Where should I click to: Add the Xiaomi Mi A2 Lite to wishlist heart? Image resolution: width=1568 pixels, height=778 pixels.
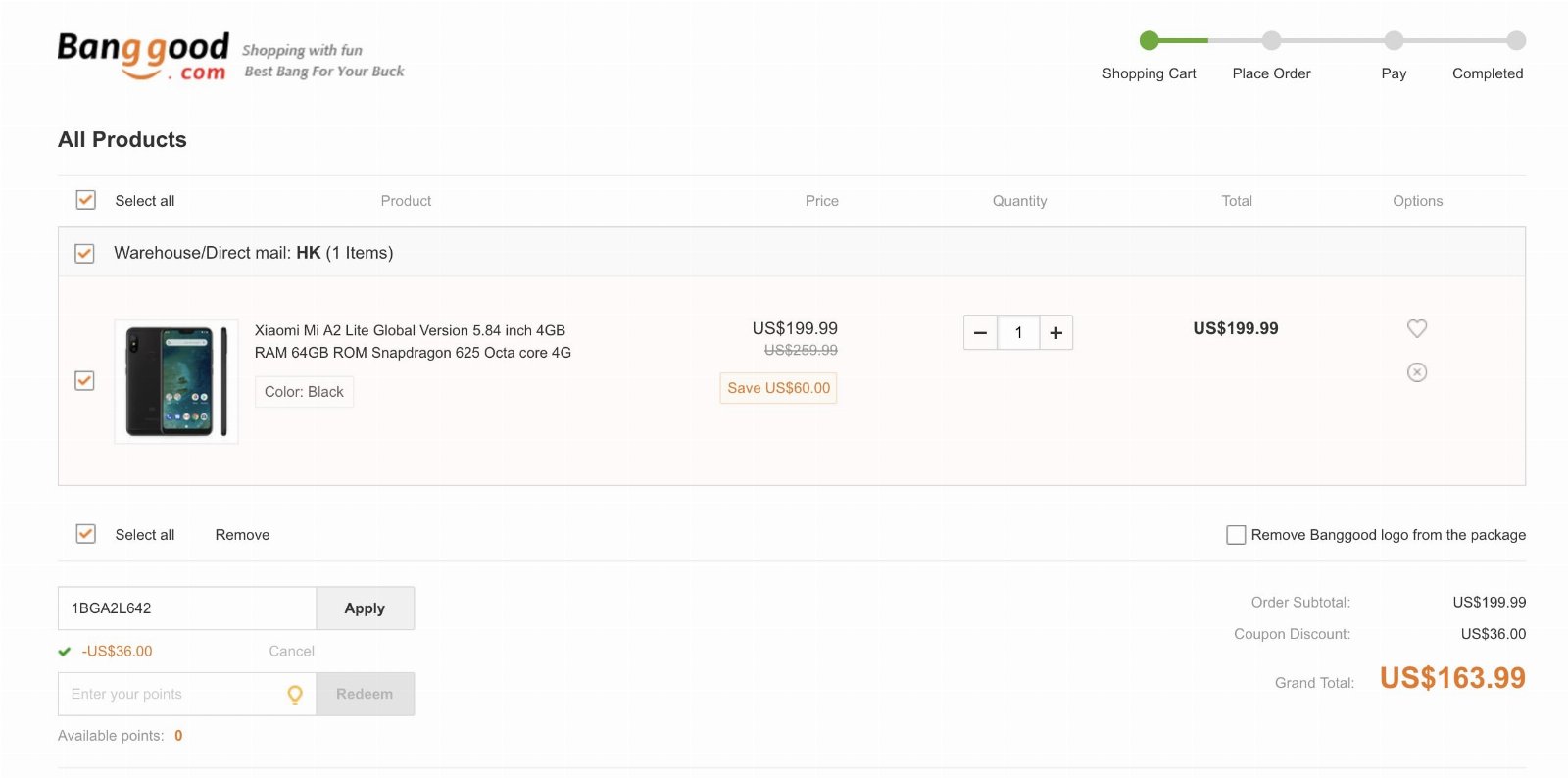(x=1417, y=328)
